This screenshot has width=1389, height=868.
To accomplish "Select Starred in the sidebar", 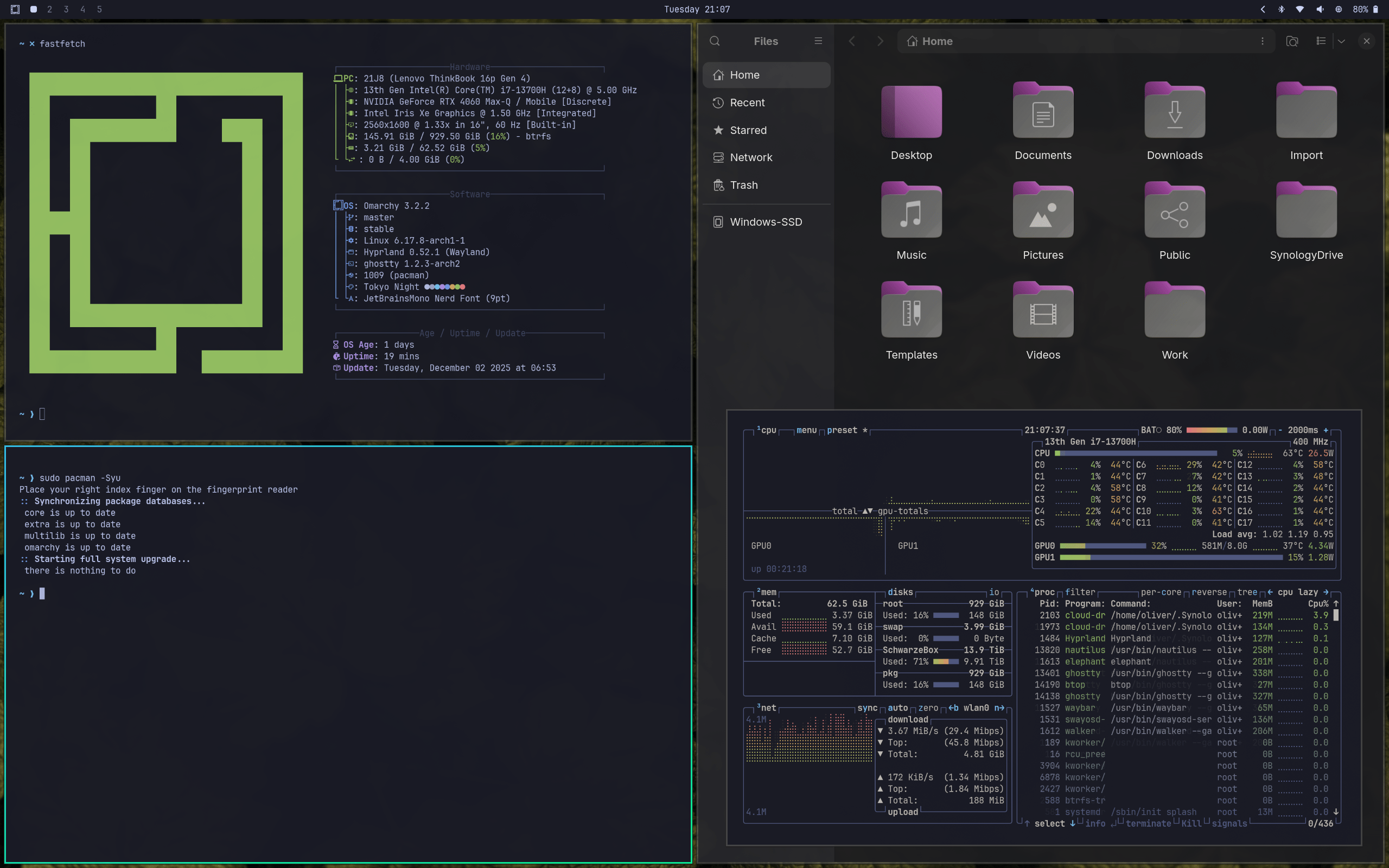I will pyautogui.click(x=747, y=130).
